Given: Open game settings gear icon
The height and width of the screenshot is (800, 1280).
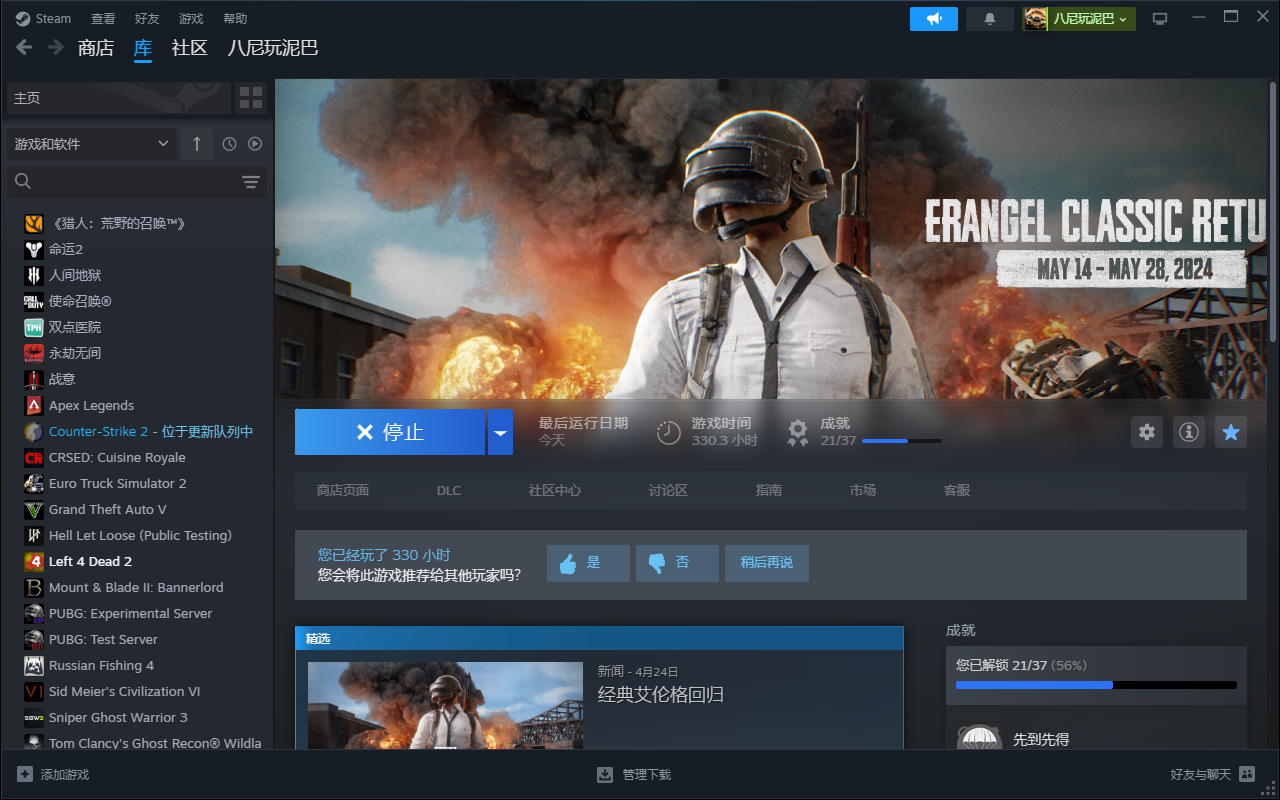Looking at the screenshot, I should 1147,432.
